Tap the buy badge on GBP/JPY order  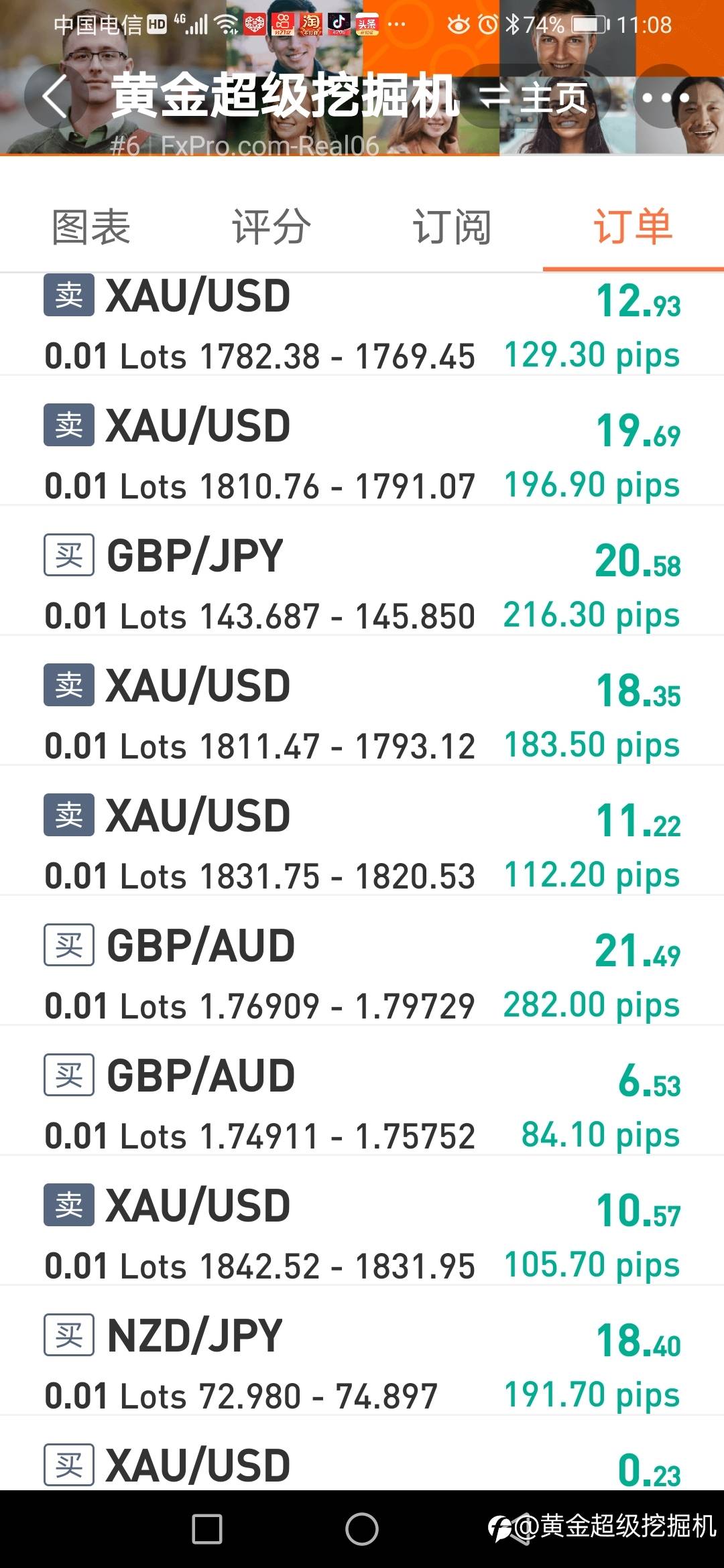coord(69,556)
